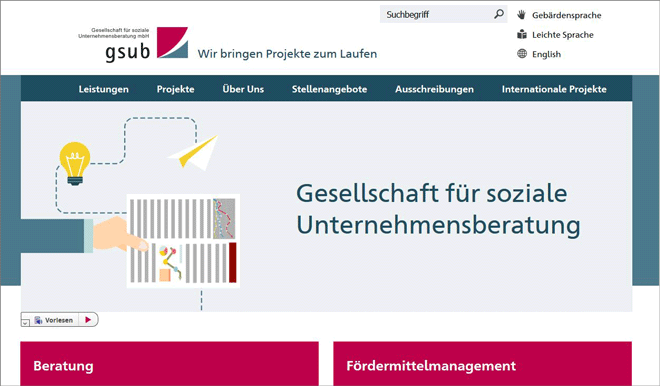Open the Leistungen menu
This screenshot has height=386, width=660.
104,89
